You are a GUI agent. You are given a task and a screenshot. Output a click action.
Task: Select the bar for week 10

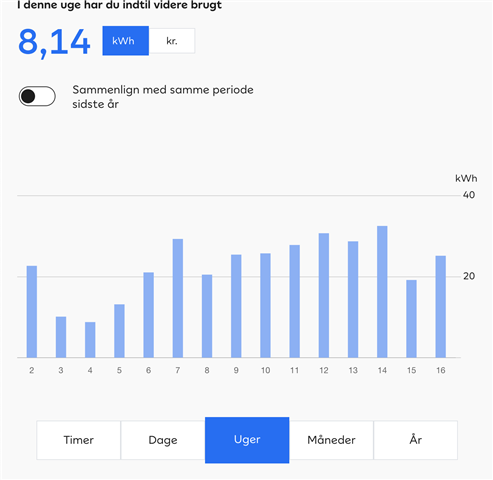(x=265, y=305)
